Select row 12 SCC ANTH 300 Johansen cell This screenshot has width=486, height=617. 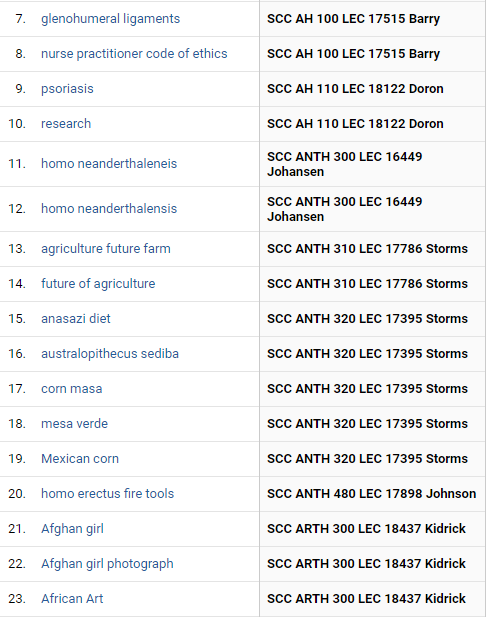pyautogui.click(x=372, y=209)
